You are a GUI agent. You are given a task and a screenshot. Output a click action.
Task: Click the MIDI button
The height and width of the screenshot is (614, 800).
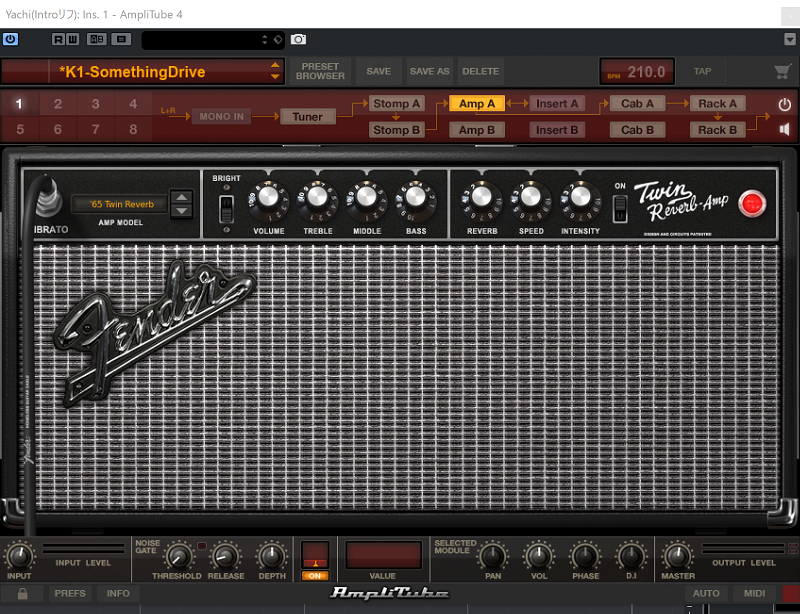click(754, 594)
